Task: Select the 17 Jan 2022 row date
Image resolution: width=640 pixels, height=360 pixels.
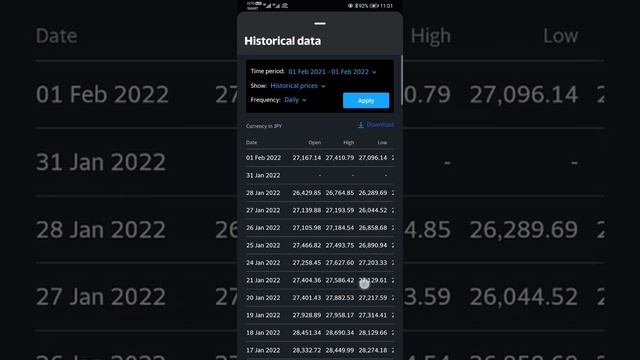Action: pyautogui.click(x=263, y=351)
